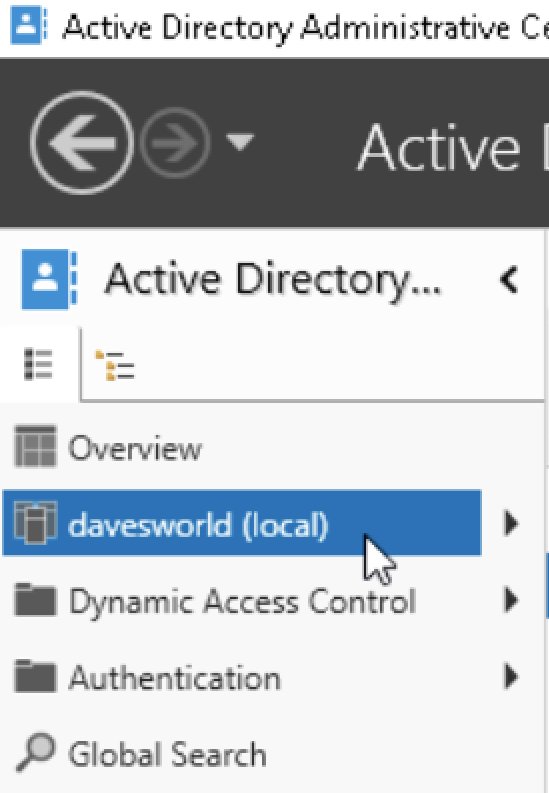Click the Overview grid icon

35,446
